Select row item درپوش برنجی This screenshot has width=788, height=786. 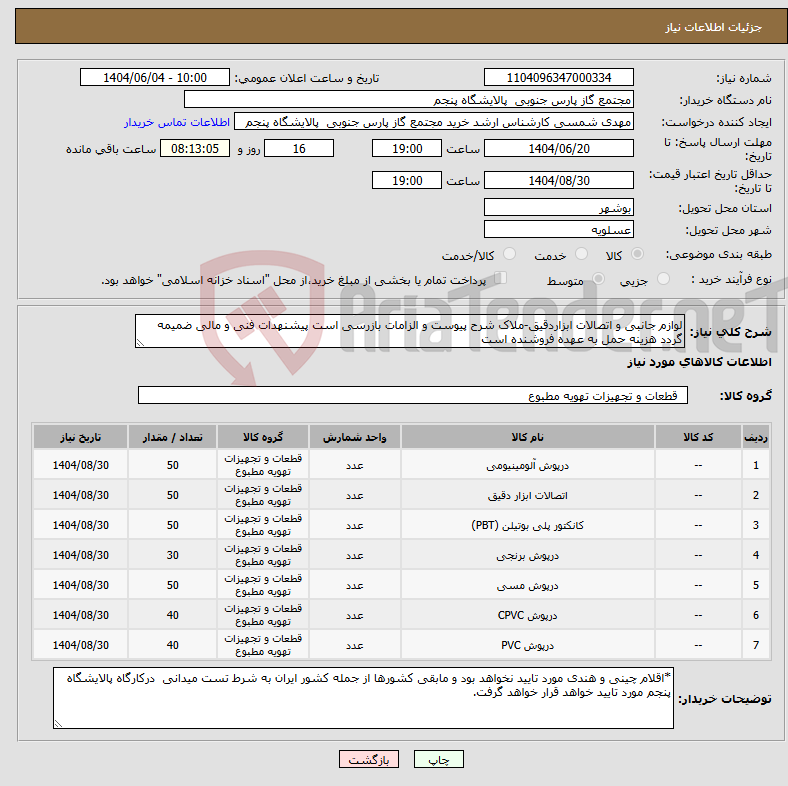pyautogui.click(x=528, y=555)
